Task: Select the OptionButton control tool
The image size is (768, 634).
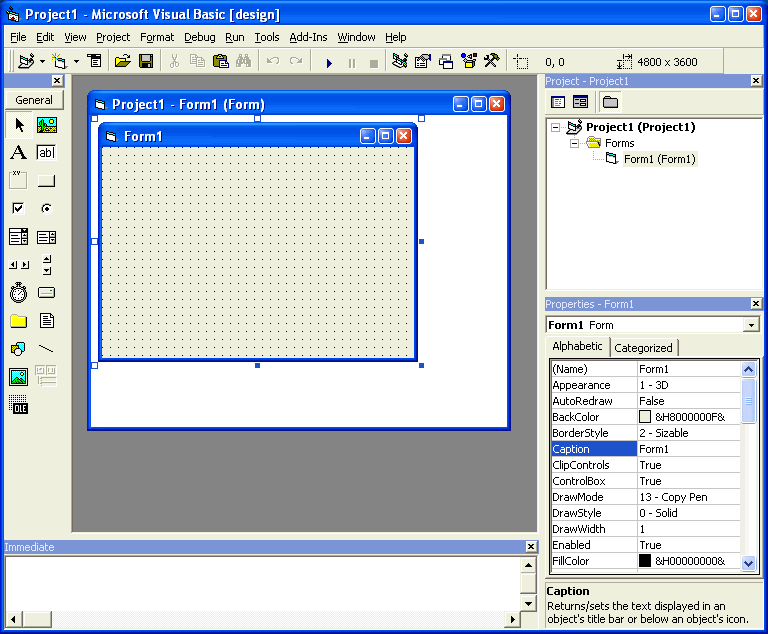Action: point(47,209)
